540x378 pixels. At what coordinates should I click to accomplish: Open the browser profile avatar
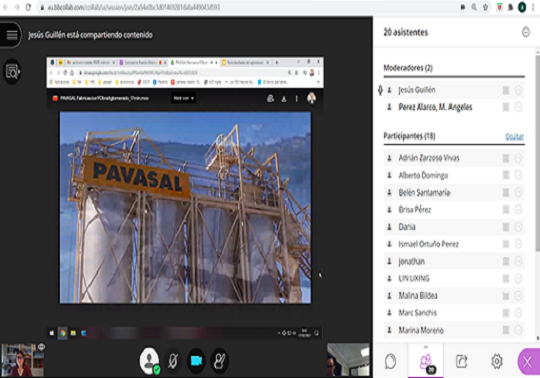click(522, 7)
